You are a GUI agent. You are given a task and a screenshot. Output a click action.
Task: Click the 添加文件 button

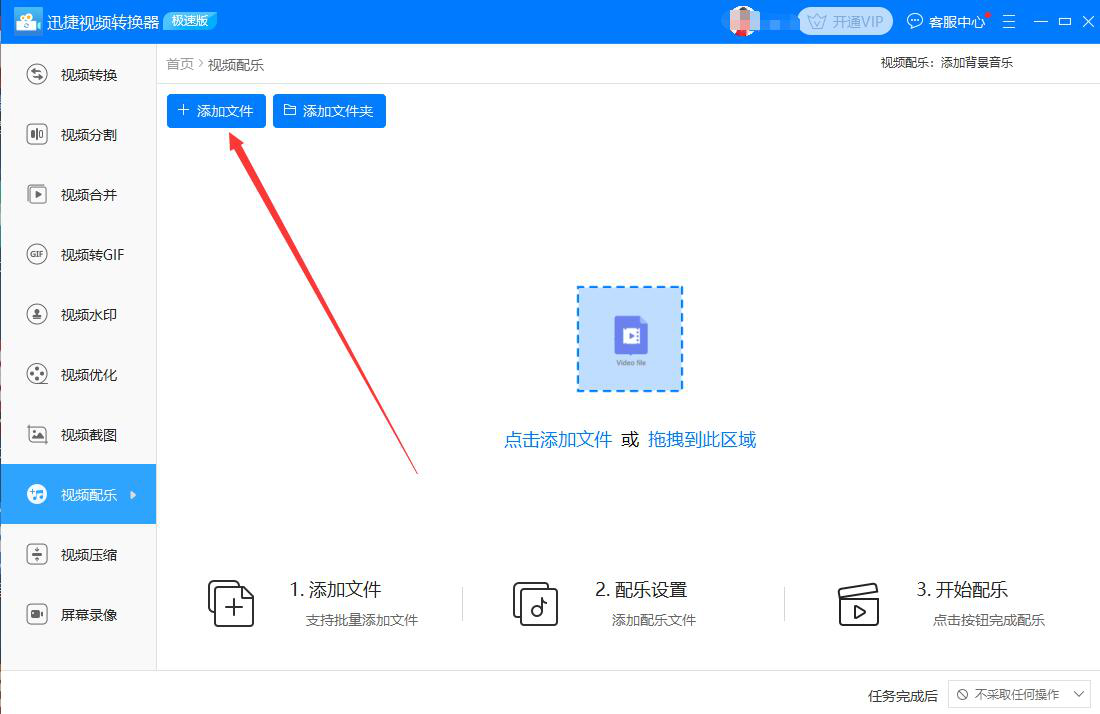216,111
